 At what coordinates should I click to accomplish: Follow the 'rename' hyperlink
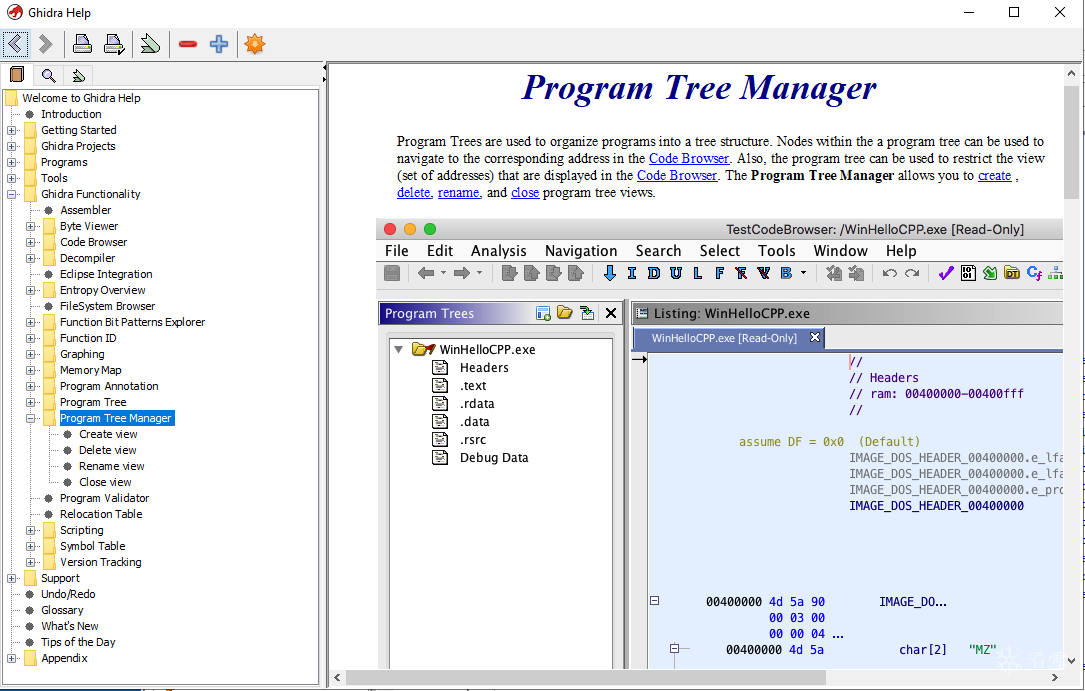(458, 193)
